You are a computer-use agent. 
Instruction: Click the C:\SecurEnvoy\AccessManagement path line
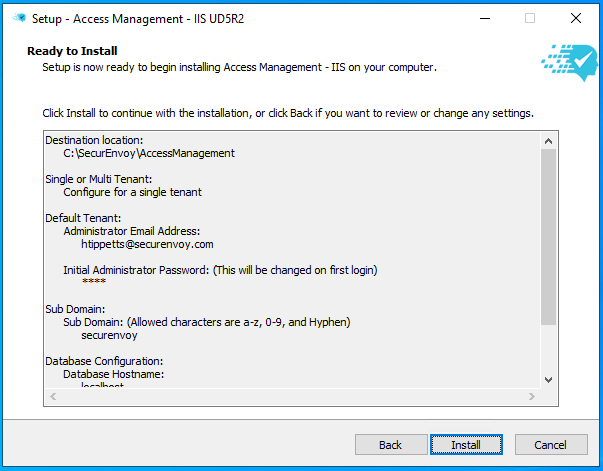(x=148, y=153)
